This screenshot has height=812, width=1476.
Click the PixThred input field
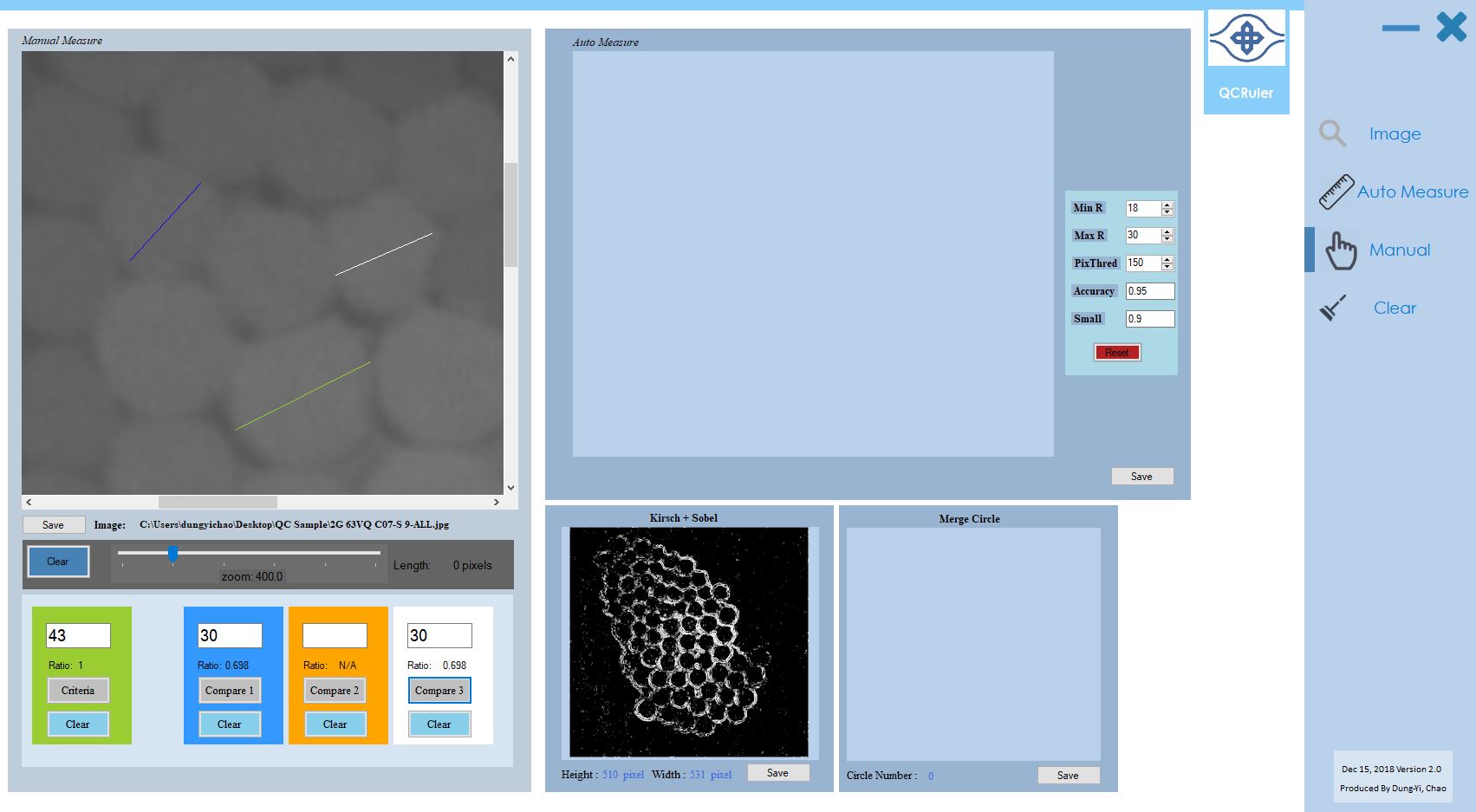coord(1143,263)
